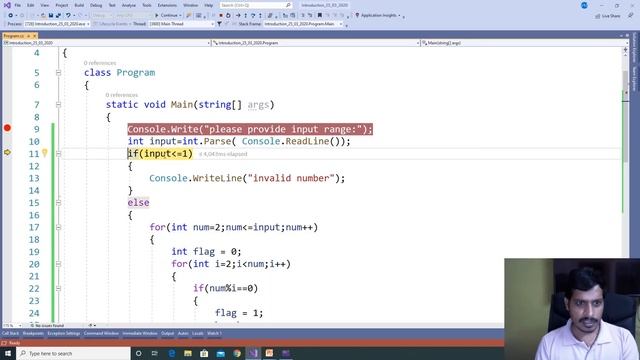Image resolution: width=640 pixels, height=360 pixels.
Task: Click Show Next Statement arrow icon
Action: [x=238, y=15]
